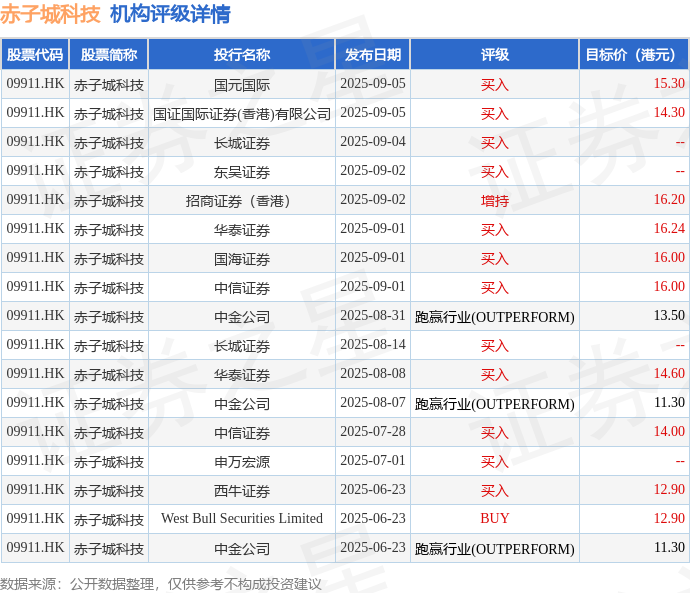
Task: Click 买入 rating in the 国元国际 row
Action: click(x=495, y=84)
